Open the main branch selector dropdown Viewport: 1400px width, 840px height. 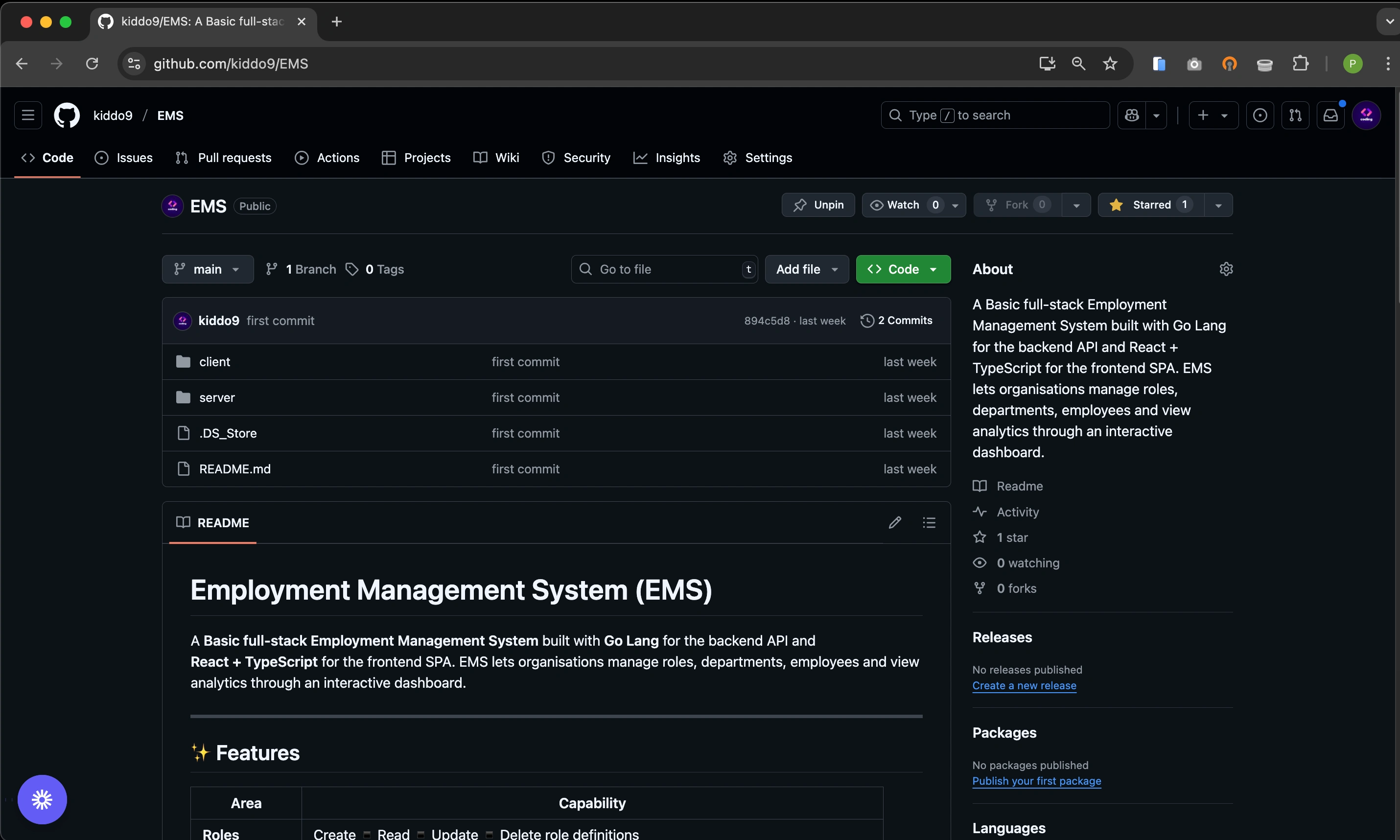click(207, 269)
